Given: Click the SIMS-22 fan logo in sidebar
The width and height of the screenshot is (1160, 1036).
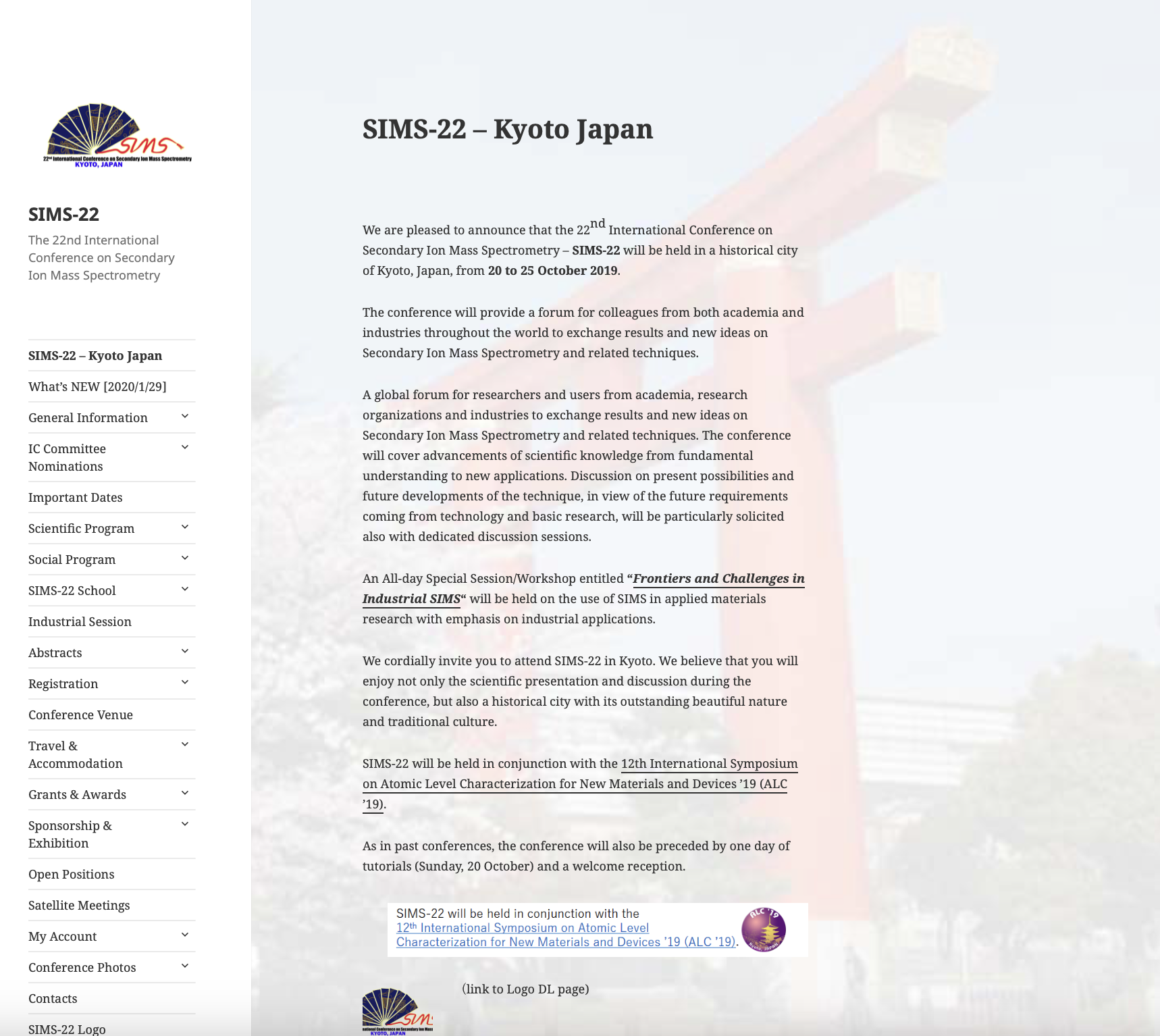Looking at the screenshot, I should click(118, 135).
